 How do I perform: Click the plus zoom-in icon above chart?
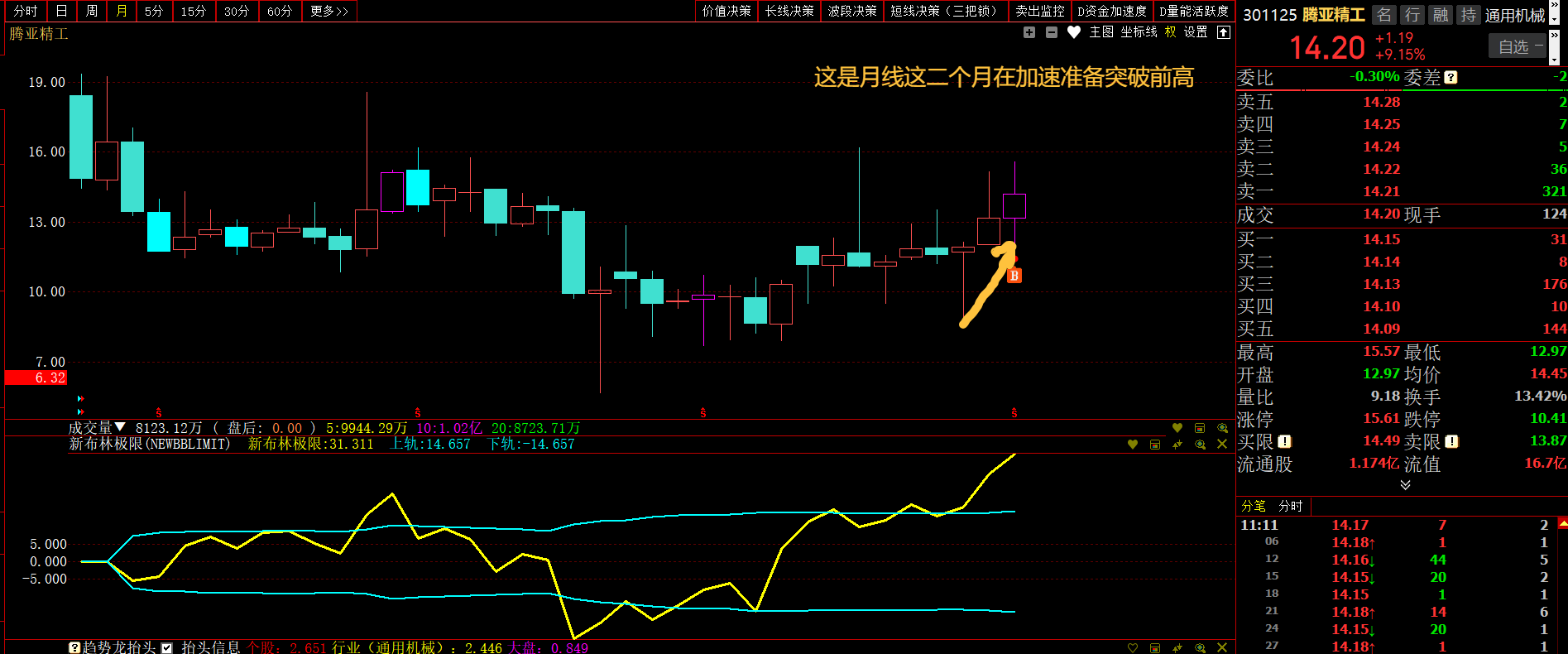coord(1029,32)
